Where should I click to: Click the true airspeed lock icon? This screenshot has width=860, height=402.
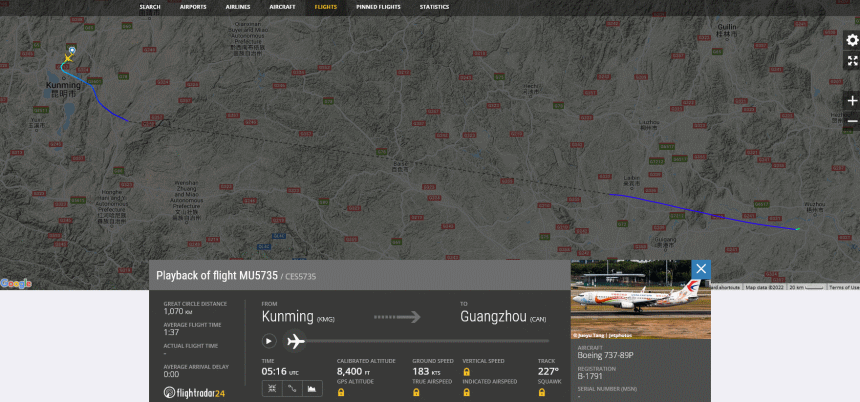click(x=416, y=392)
